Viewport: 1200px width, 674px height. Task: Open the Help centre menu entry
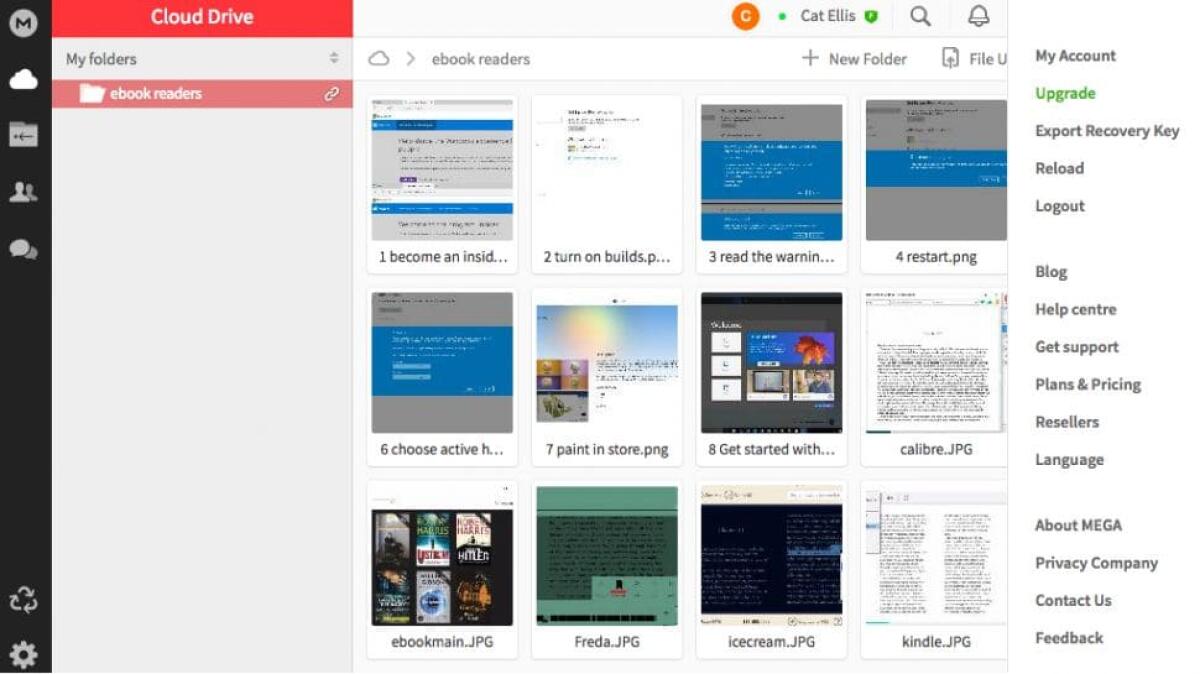[1075, 309]
